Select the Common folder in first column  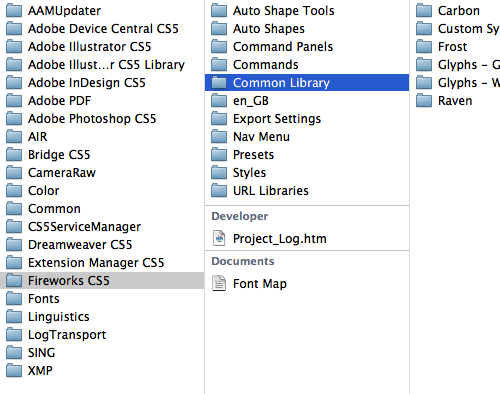[102, 209]
